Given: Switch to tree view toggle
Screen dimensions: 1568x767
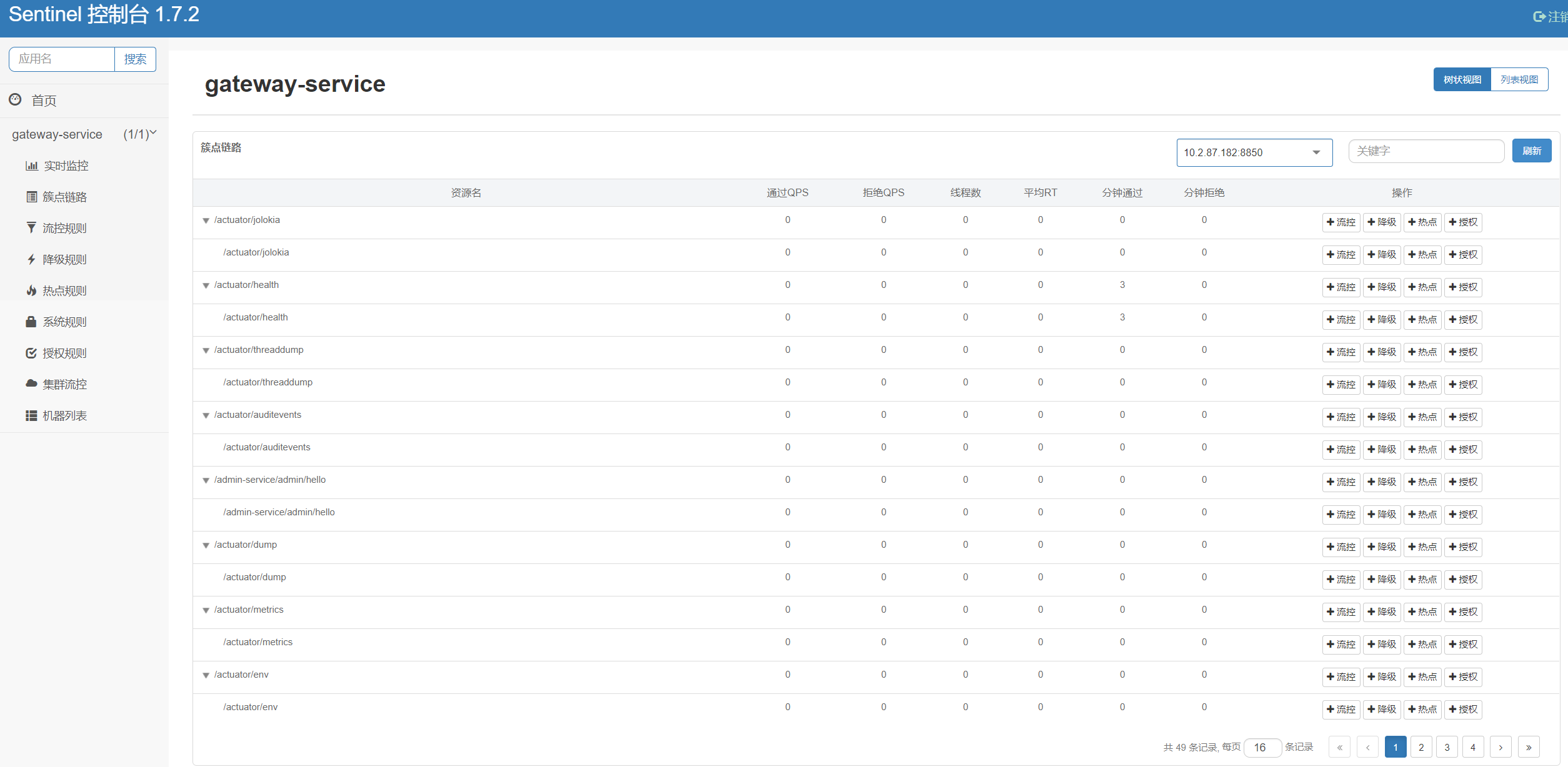Looking at the screenshot, I should pos(1462,80).
